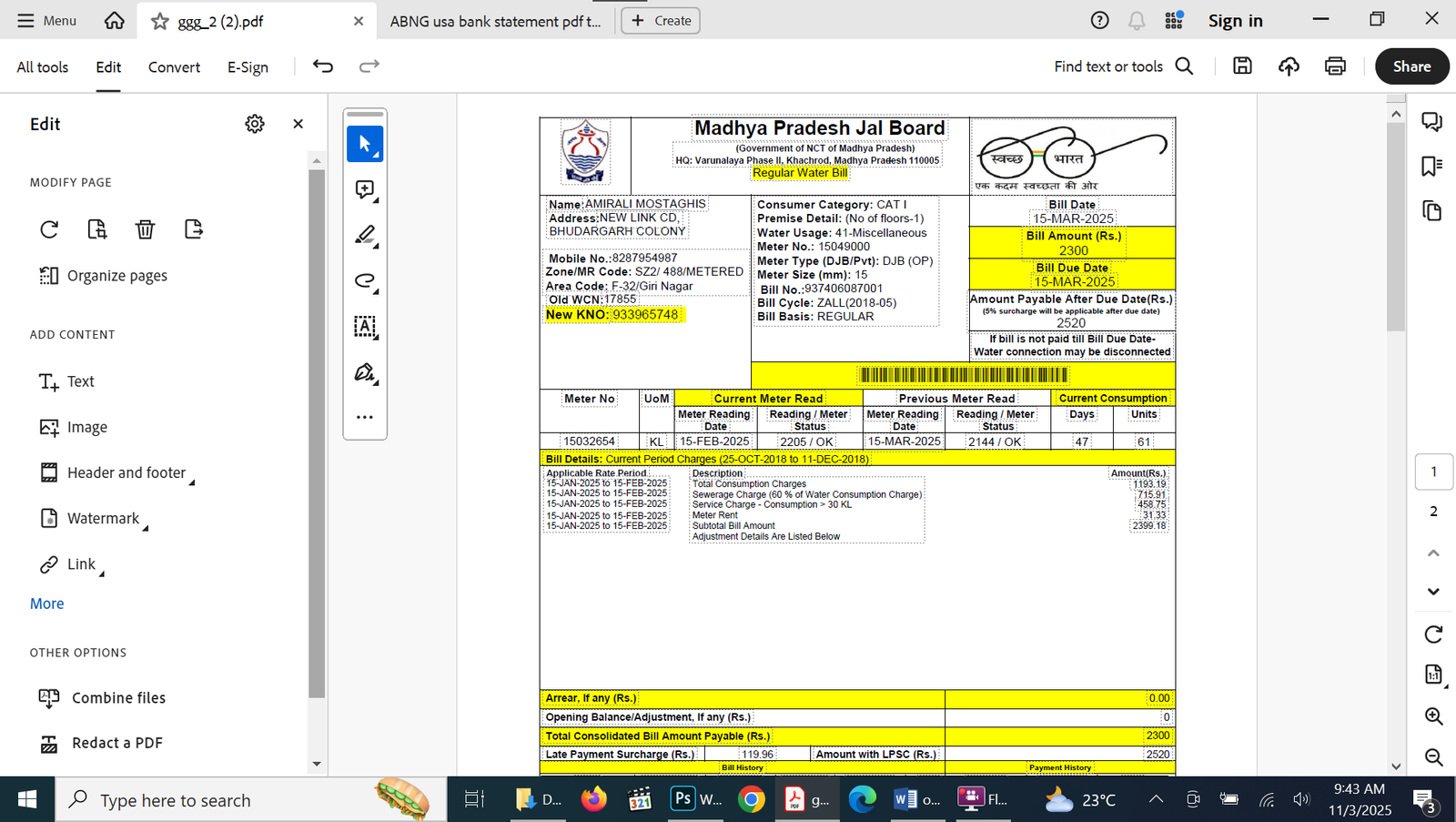1456x822 pixels.
Task: Click the page number input field
Action: point(1434,472)
